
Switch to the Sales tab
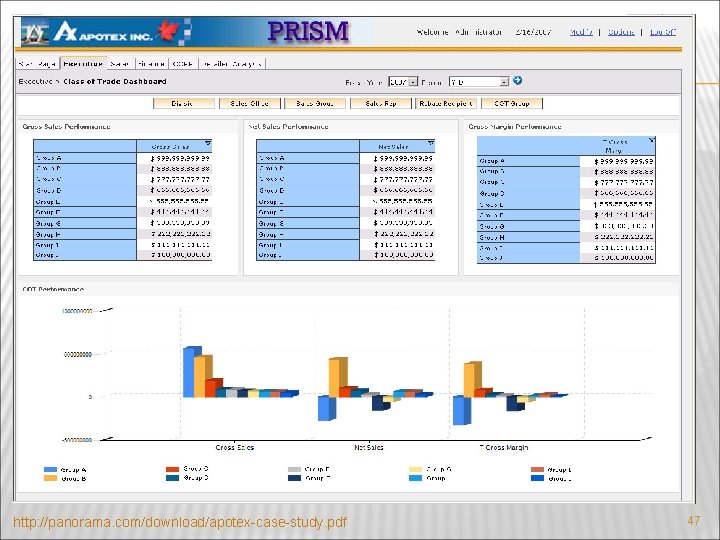(120, 64)
